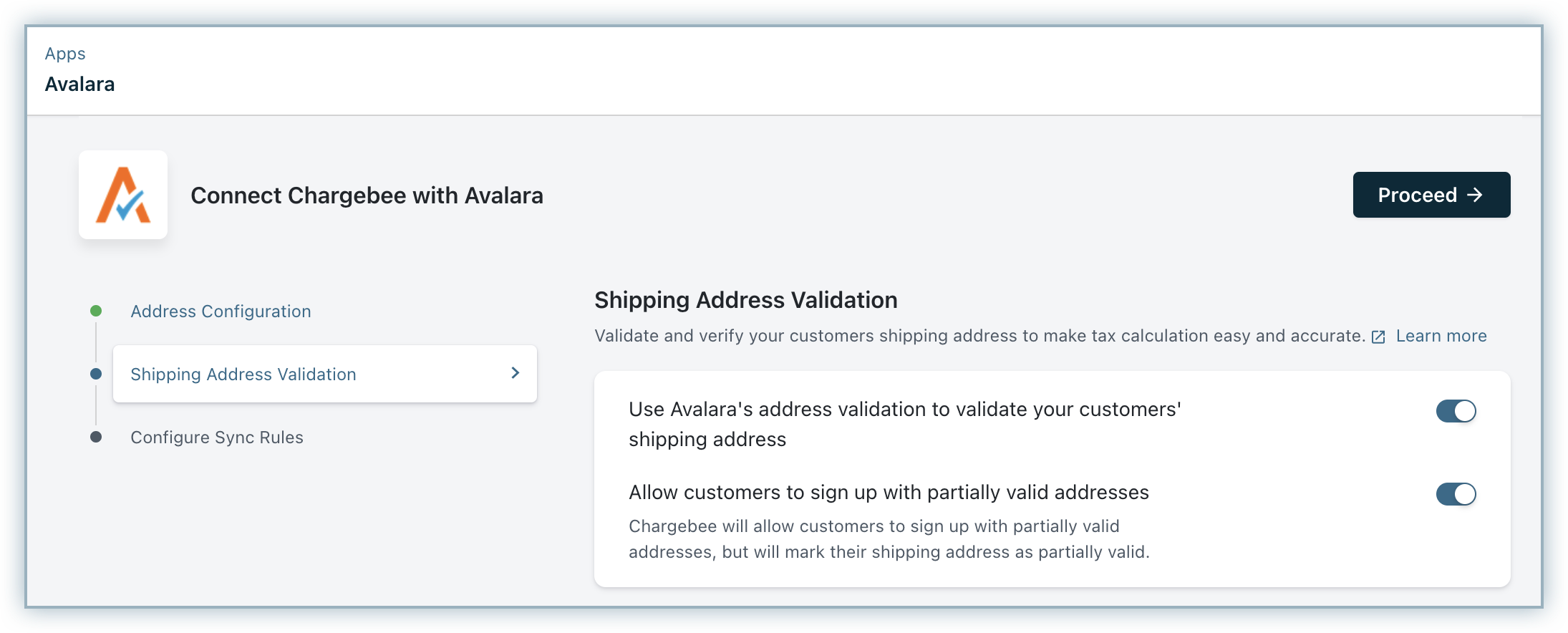Click the arrow icon inside Proceed button
Image resolution: width=1568 pixels, height=633 pixels.
pyautogui.click(x=1475, y=195)
